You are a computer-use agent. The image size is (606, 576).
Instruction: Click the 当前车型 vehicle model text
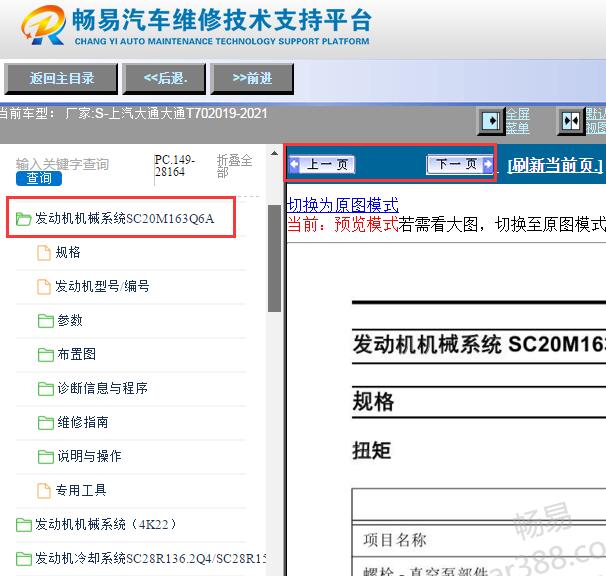pos(134,114)
